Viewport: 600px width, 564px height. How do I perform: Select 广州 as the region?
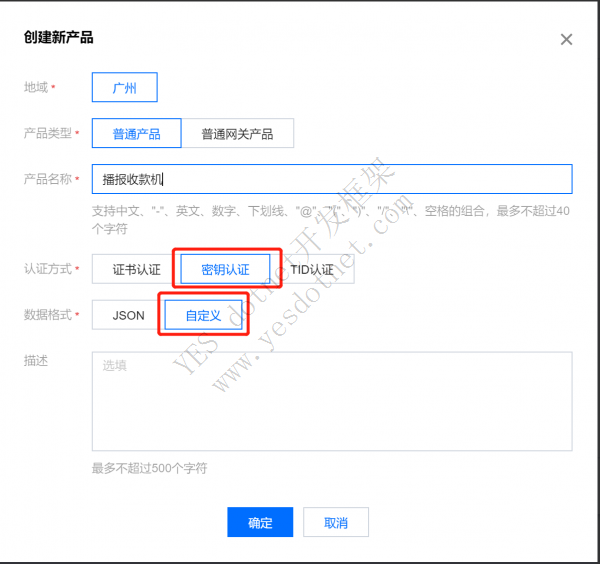(x=124, y=88)
